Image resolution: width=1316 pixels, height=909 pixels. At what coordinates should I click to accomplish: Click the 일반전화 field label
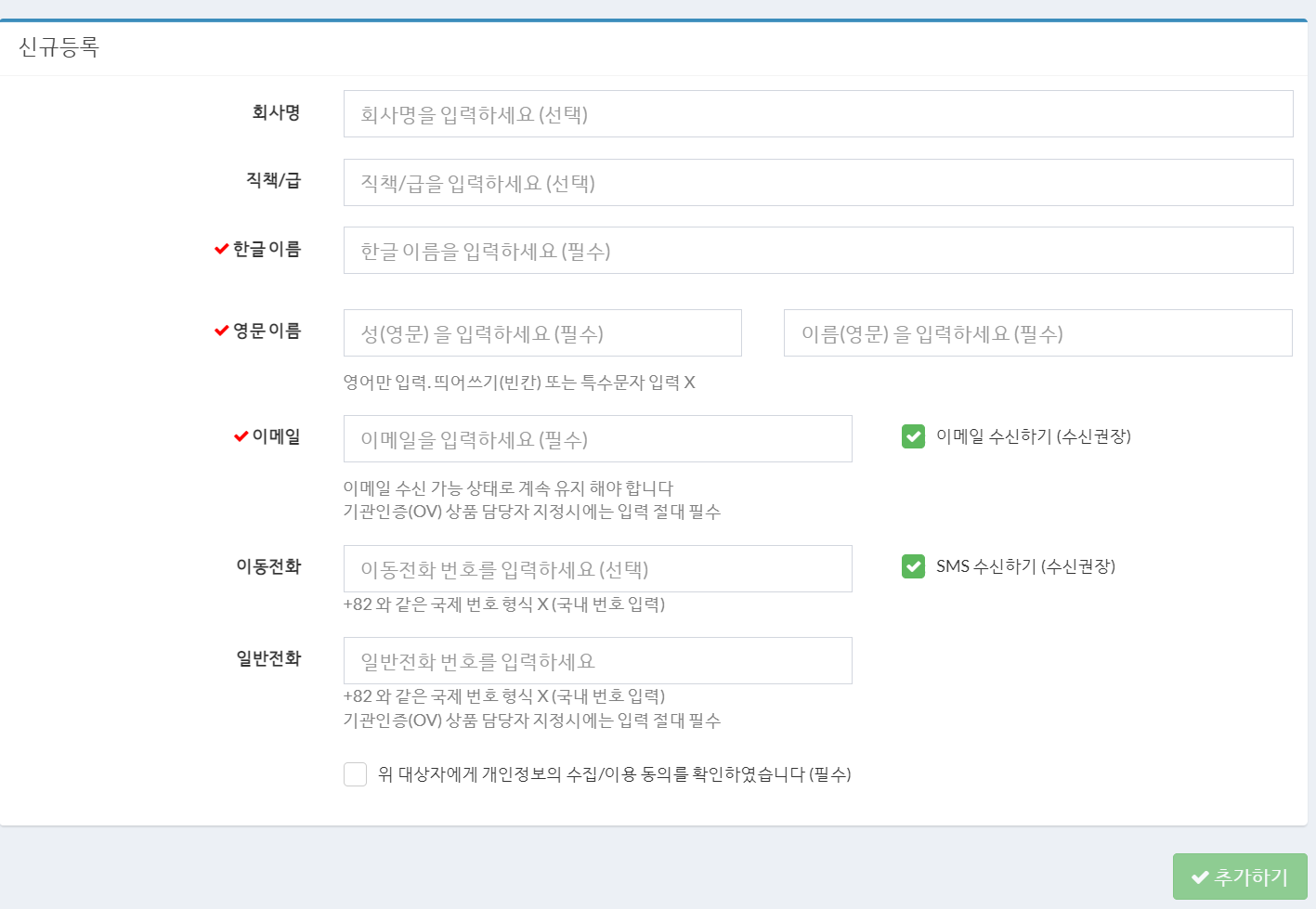point(268,658)
